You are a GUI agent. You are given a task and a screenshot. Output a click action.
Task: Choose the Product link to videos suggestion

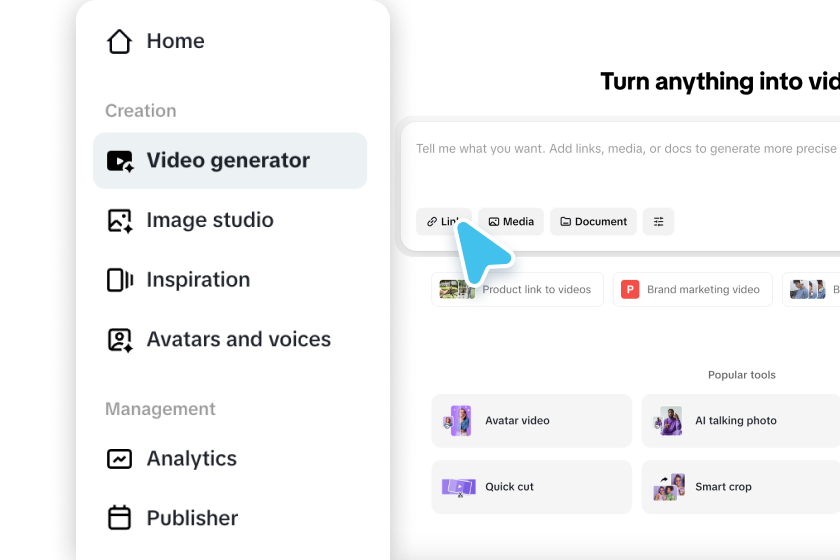pos(518,289)
